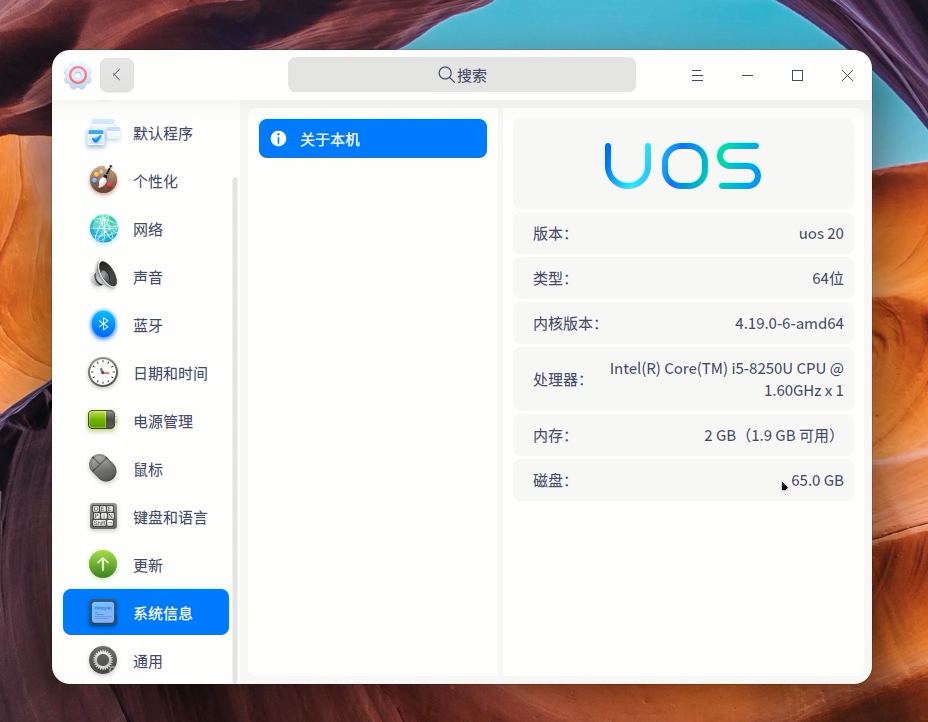Open the Sound (声音) speaker icon
This screenshot has width=928, height=722.
click(x=103, y=276)
